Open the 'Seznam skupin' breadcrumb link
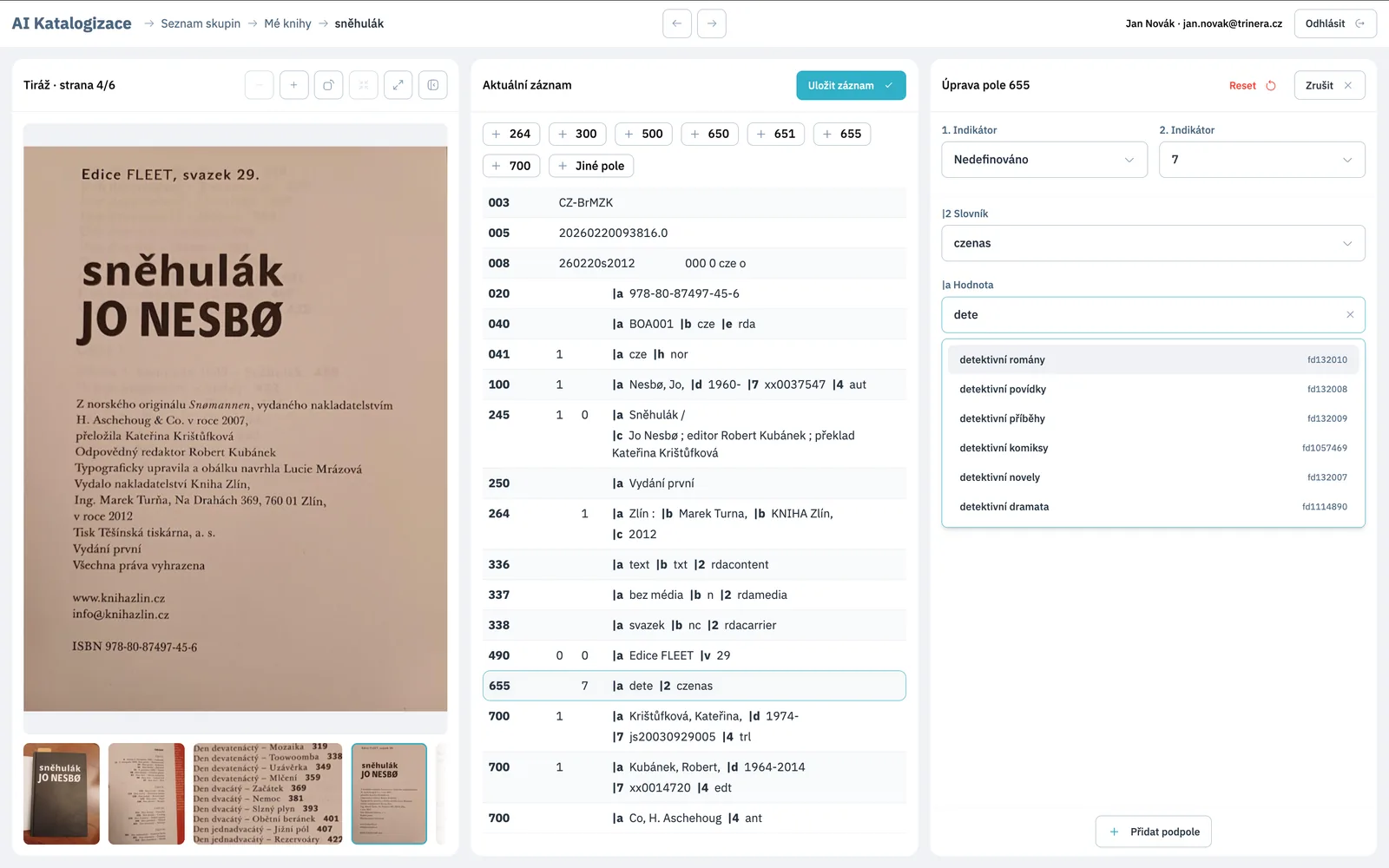1389x868 pixels. tap(201, 23)
